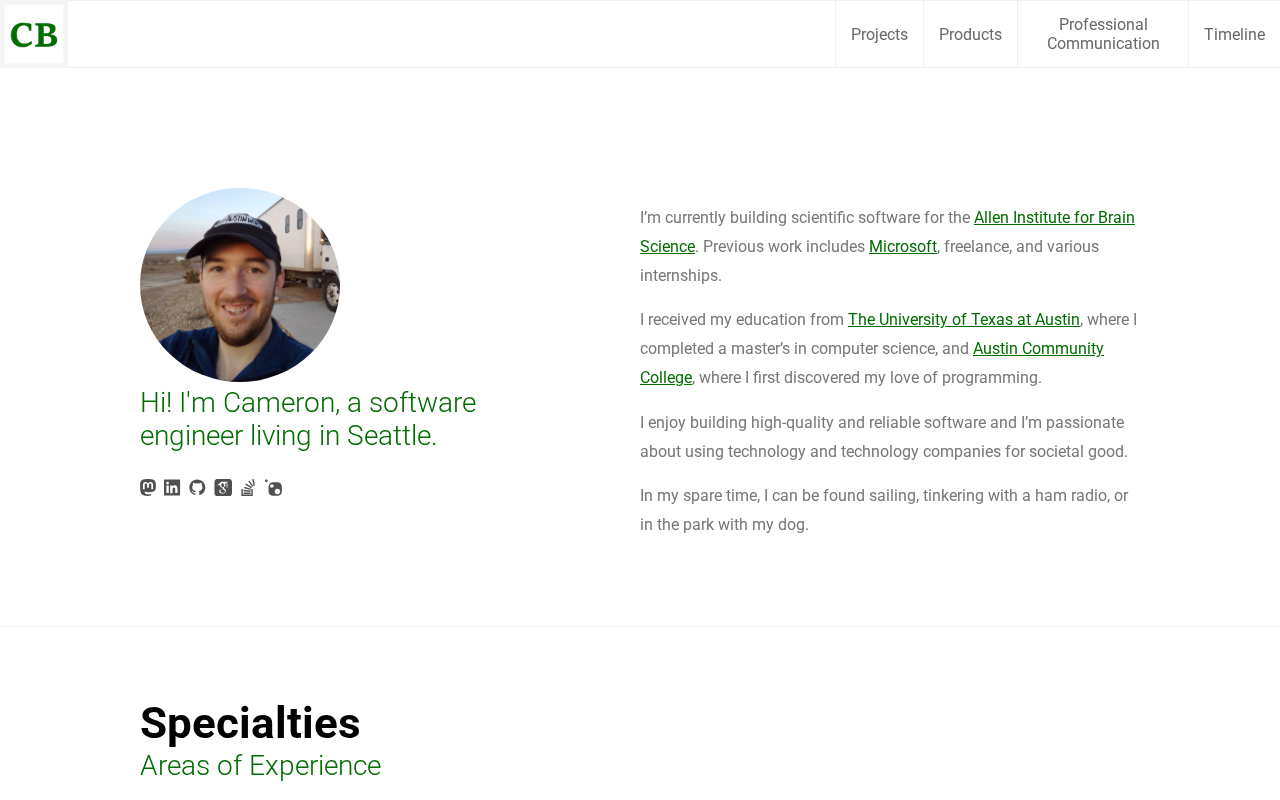The width and height of the screenshot is (1280, 800).
Task: Open the Projects nav item
Action: (x=879, y=34)
